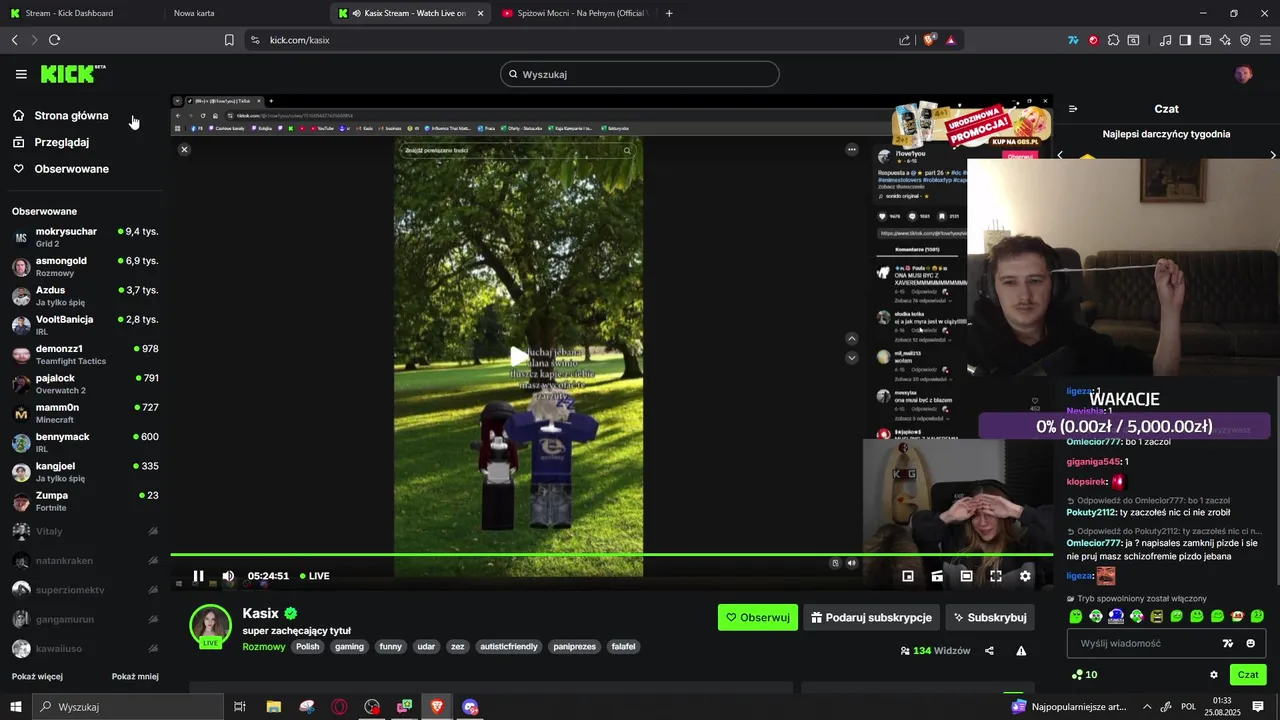The height and width of the screenshot is (720, 1280).
Task: Select the autisticfriendly tag
Action: pyautogui.click(x=508, y=647)
